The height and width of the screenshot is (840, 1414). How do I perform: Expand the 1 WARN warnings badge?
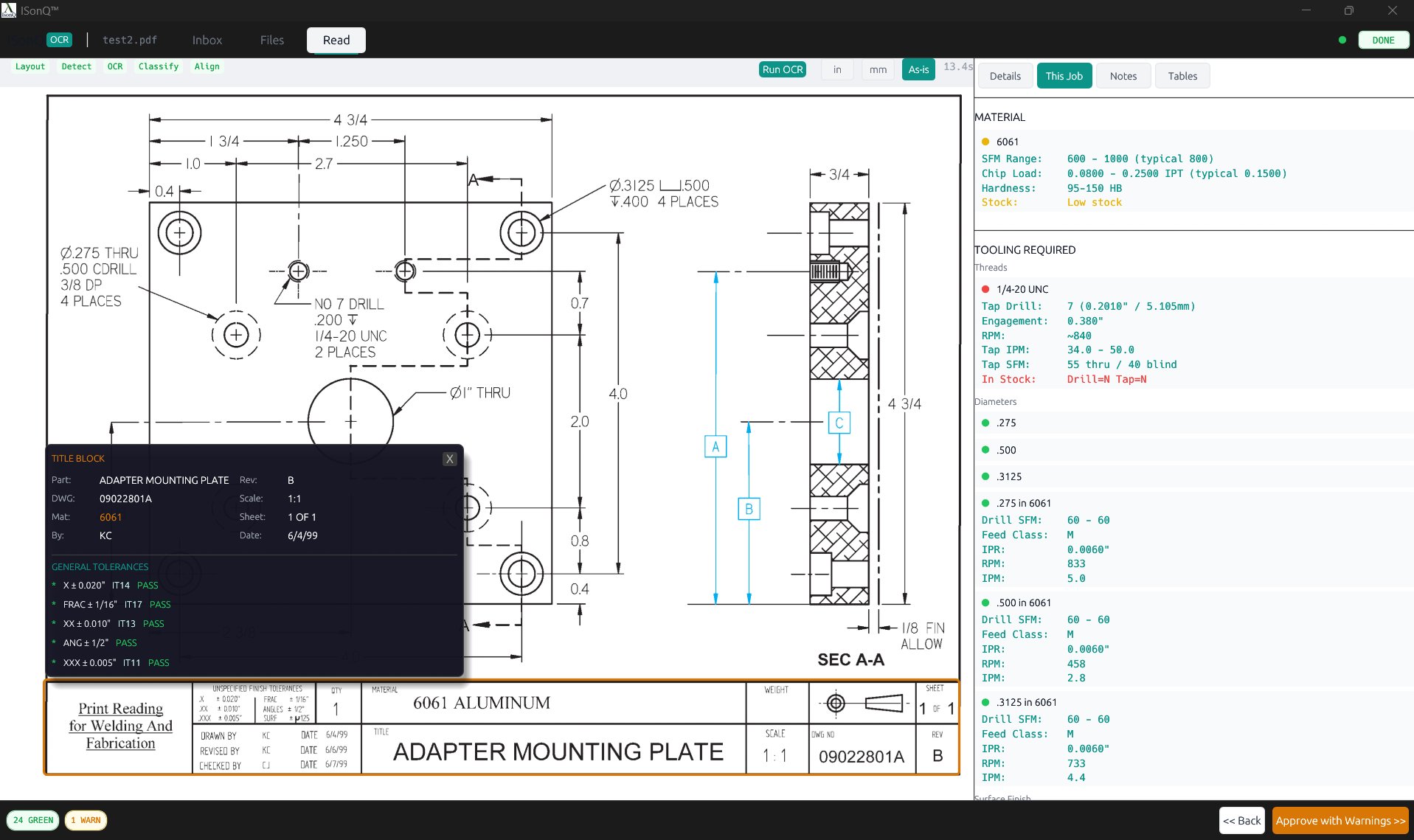(86, 820)
